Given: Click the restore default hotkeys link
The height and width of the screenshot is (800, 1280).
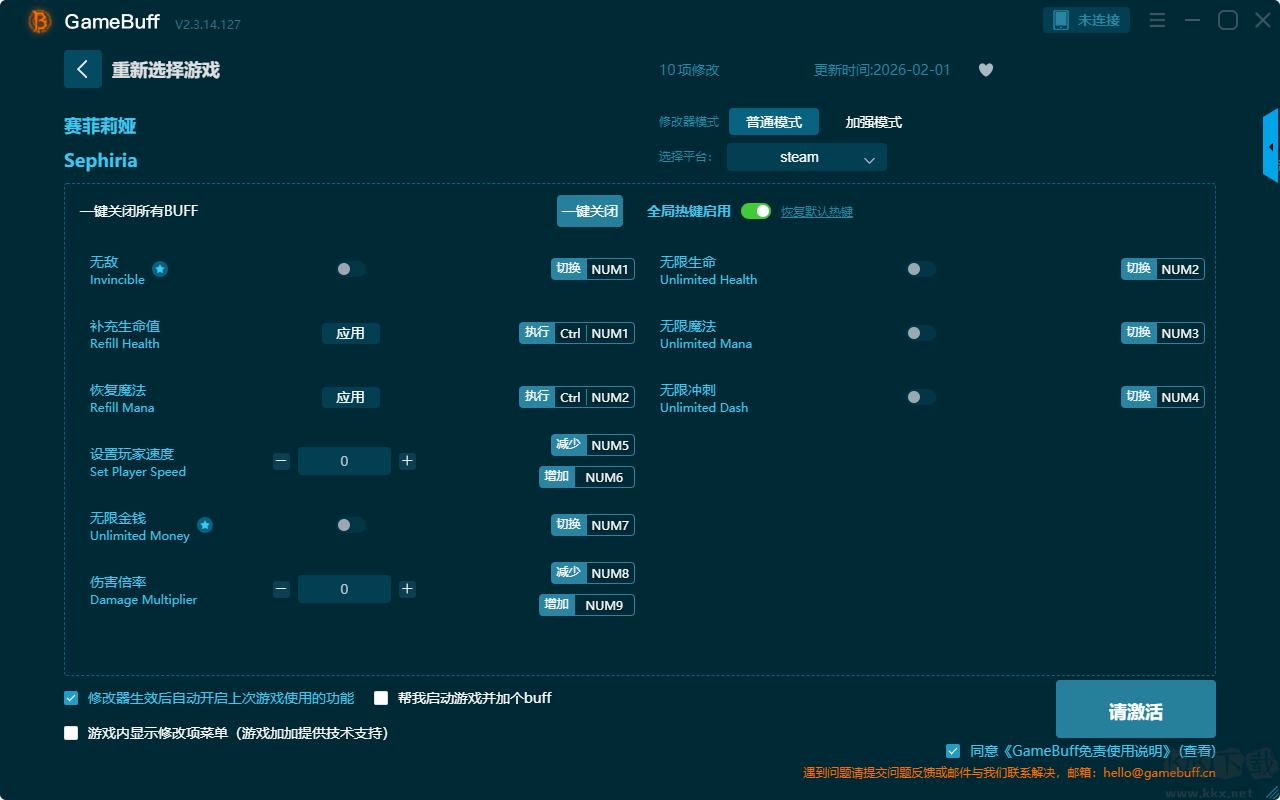Looking at the screenshot, I should 816,212.
